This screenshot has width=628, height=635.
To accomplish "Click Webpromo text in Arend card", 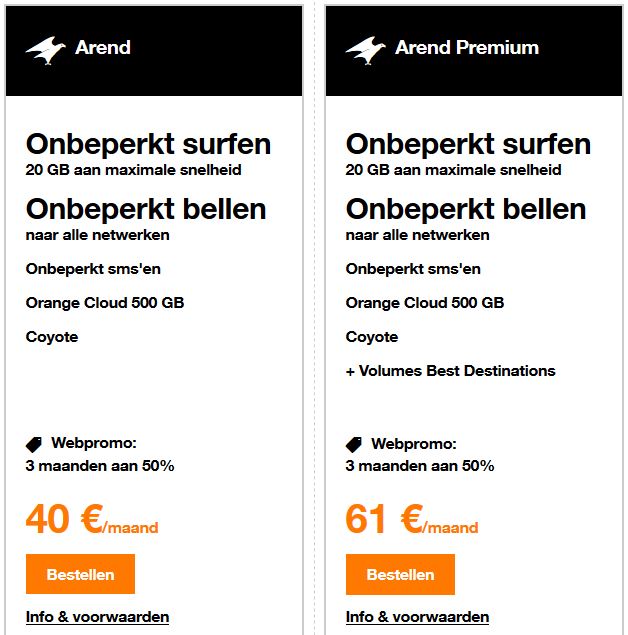I will point(94,443).
